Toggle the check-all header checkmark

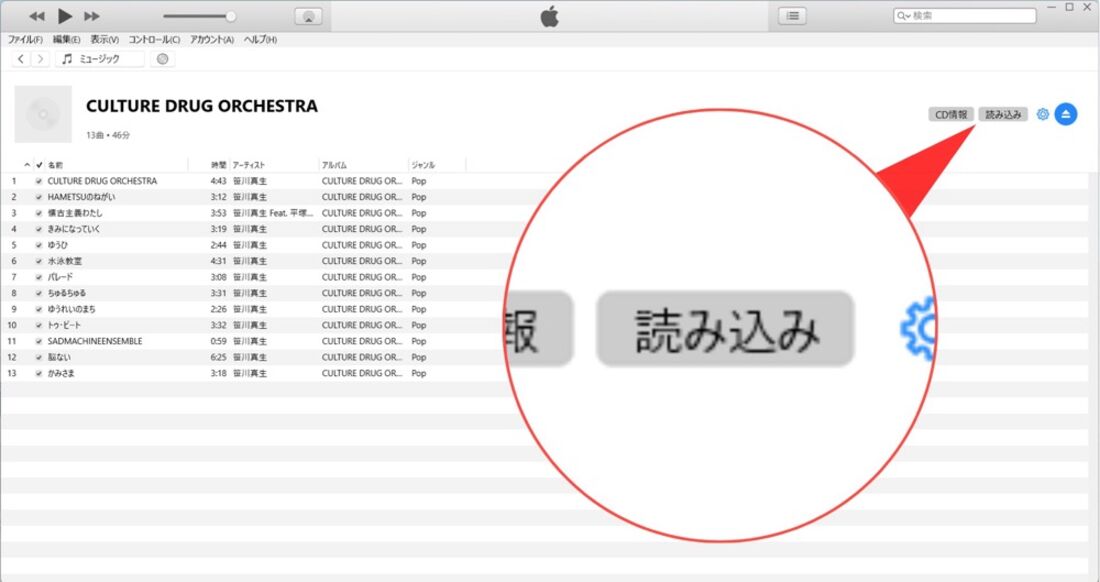(x=39, y=165)
